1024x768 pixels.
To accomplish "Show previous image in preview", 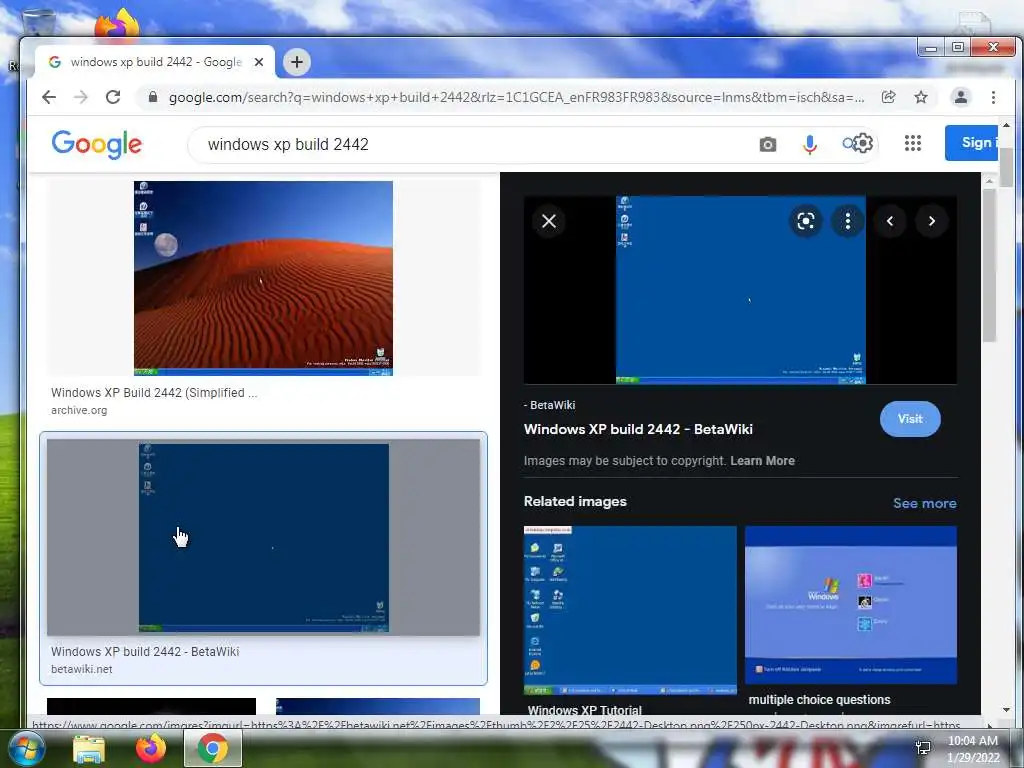I will [889, 221].
